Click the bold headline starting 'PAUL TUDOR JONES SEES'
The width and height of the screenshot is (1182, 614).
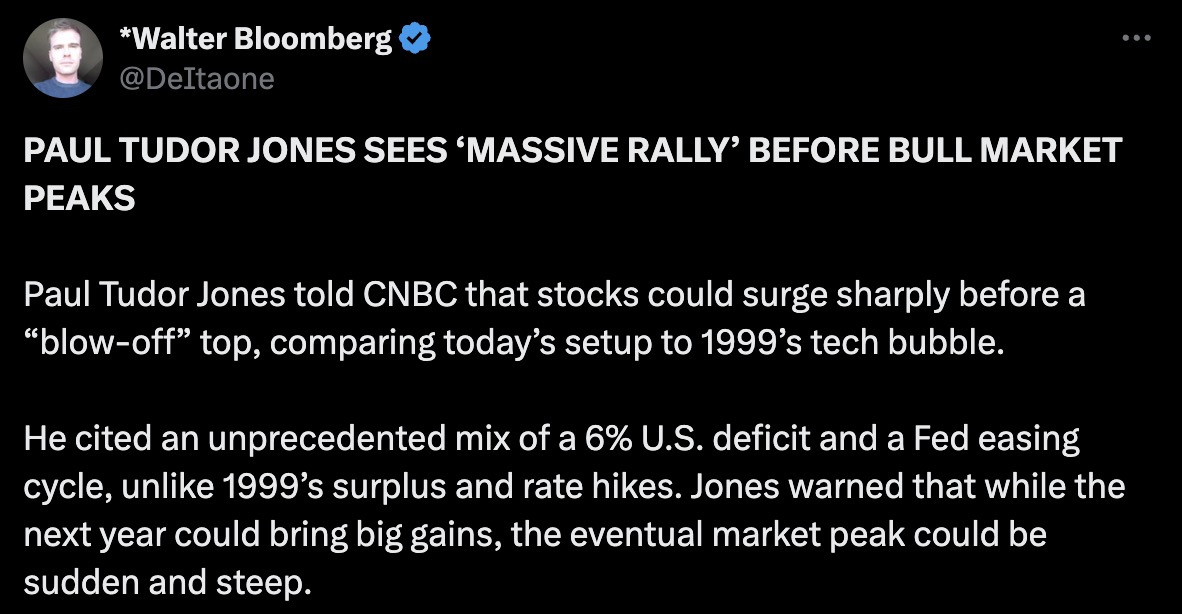(x=400, y=151)
